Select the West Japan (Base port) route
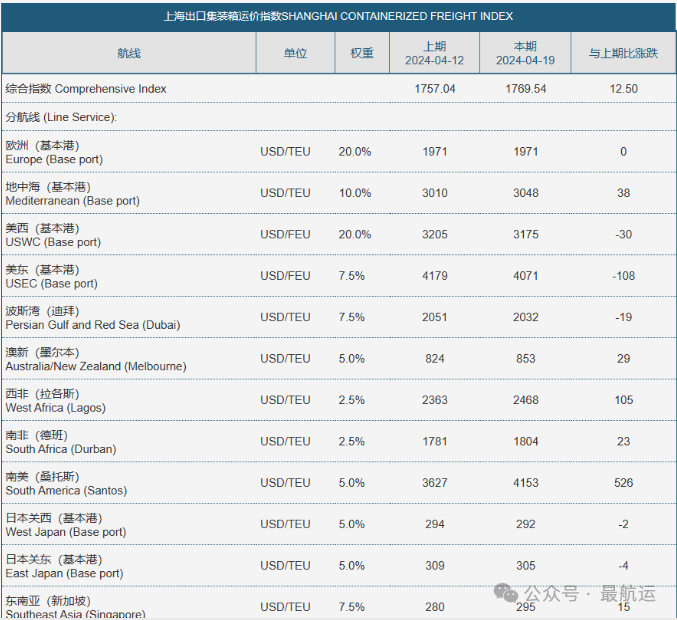The width and height of the screenshot is (677, 620). [66, 525]
